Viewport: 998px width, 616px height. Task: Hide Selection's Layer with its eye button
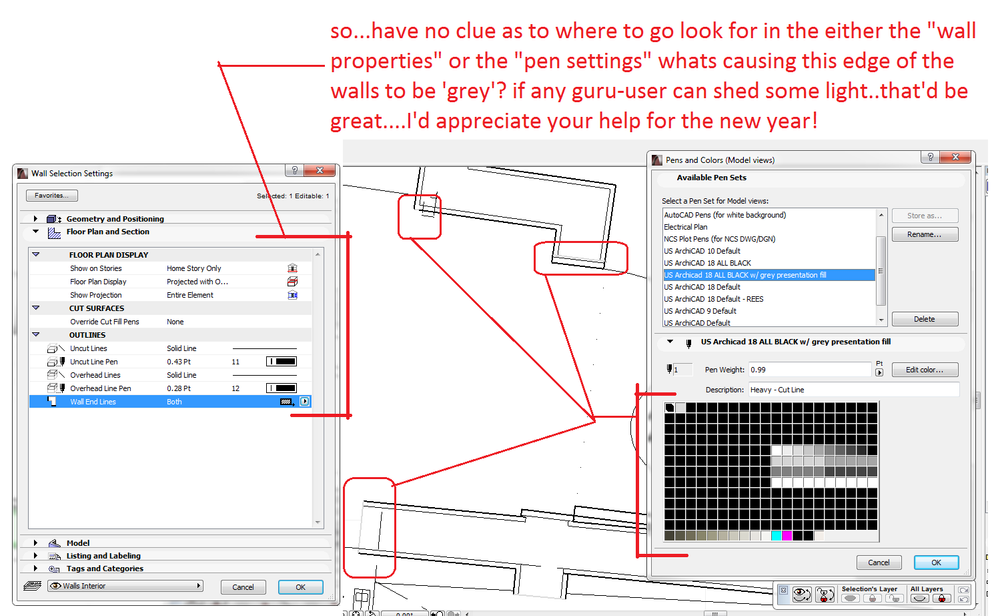click(850, 598)
